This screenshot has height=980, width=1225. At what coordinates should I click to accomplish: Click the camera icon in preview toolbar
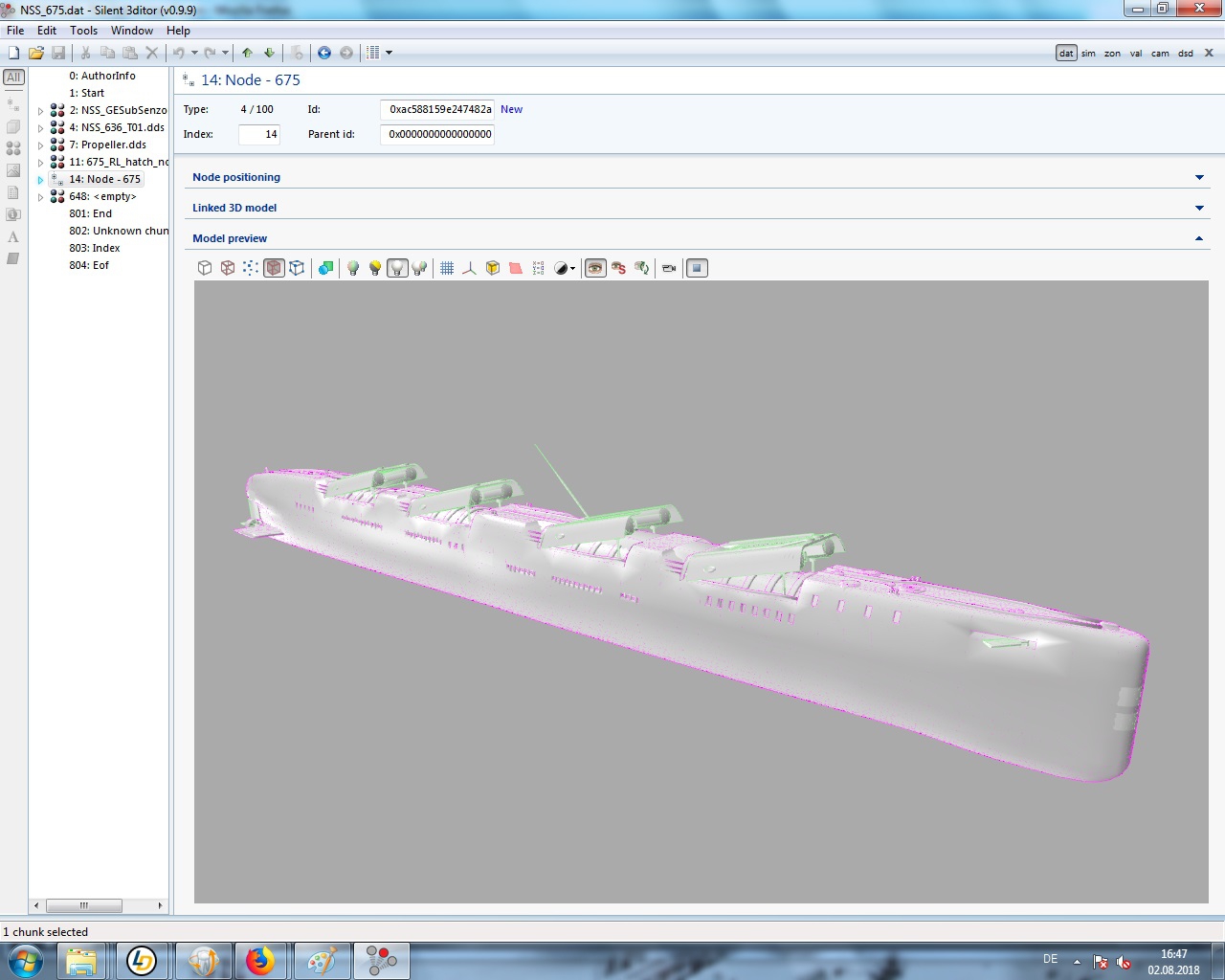click(x=669, y=268)
